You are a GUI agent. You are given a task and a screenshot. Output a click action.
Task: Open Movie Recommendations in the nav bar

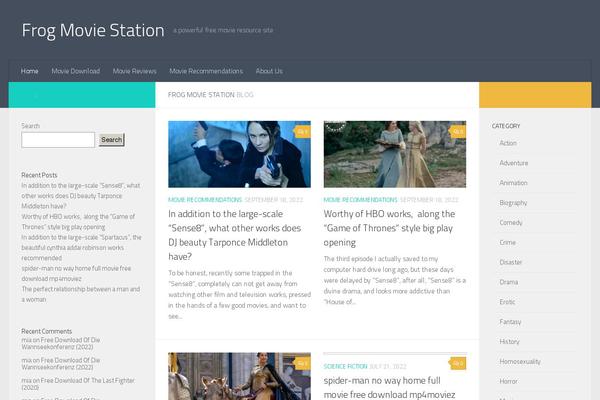pyautogui.click(x=206, y=71)
